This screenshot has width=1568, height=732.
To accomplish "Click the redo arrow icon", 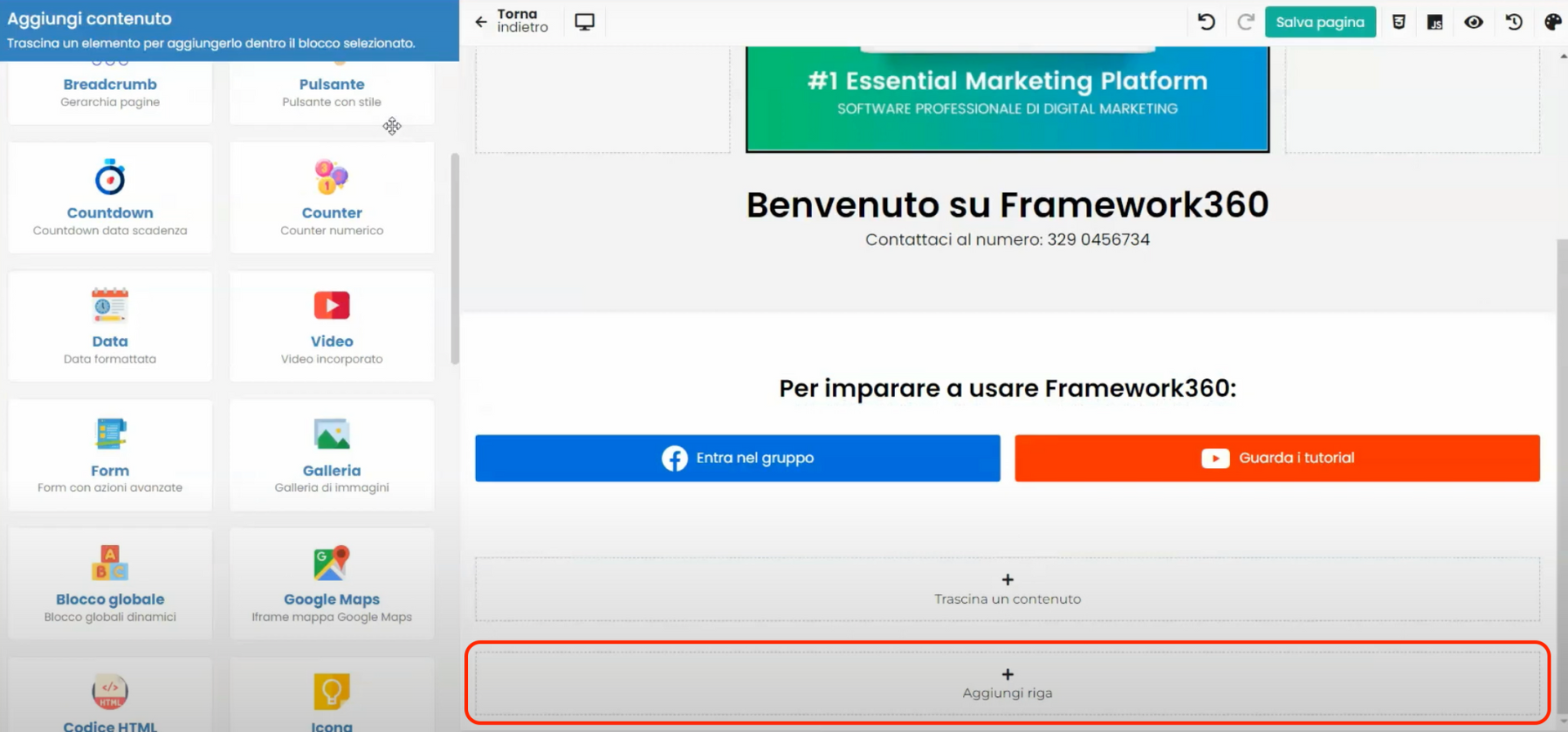I will (1245, 22).
